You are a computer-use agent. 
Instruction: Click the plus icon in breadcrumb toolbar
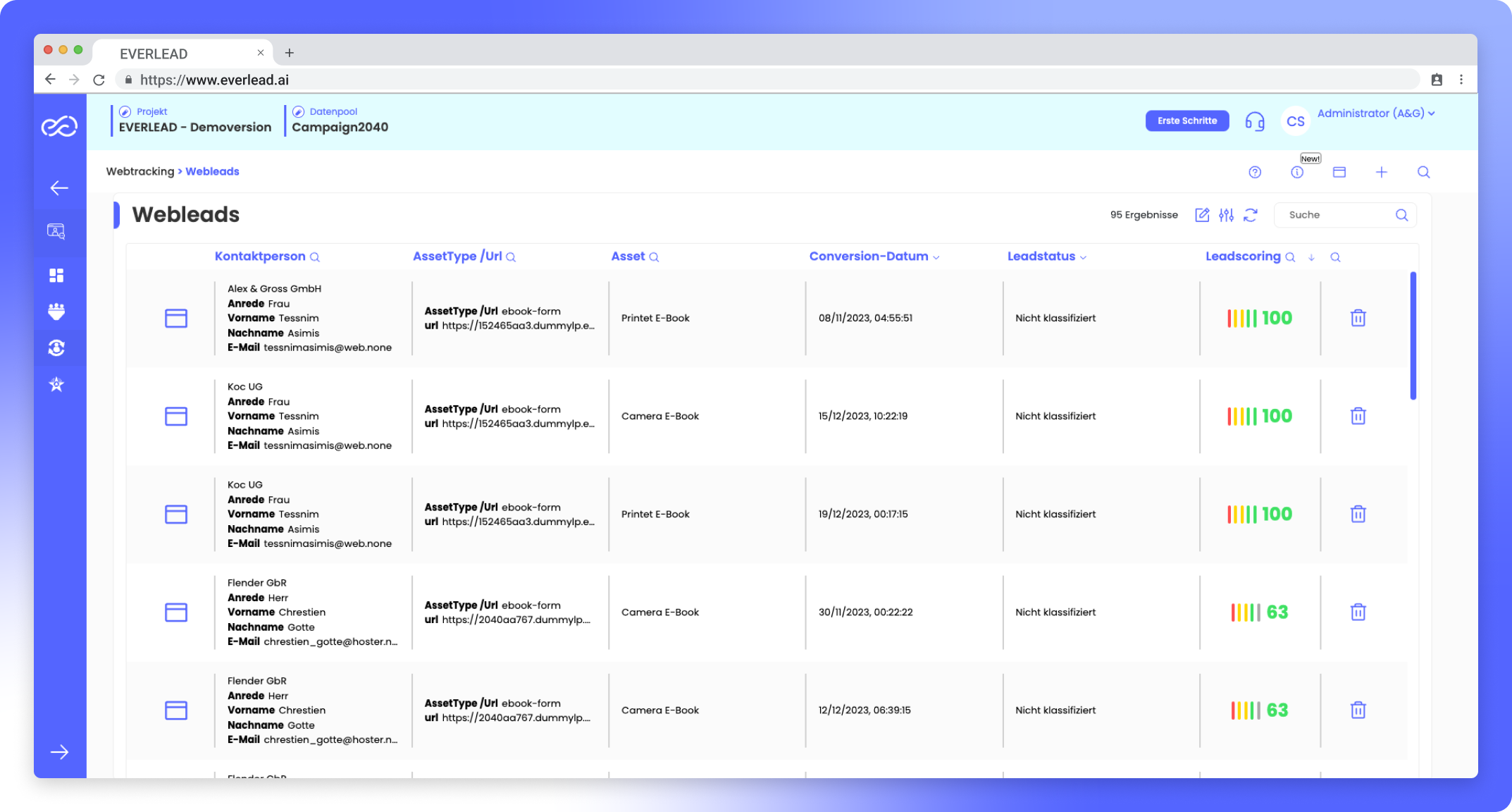pyautogui.click(x=1381, y=172)
